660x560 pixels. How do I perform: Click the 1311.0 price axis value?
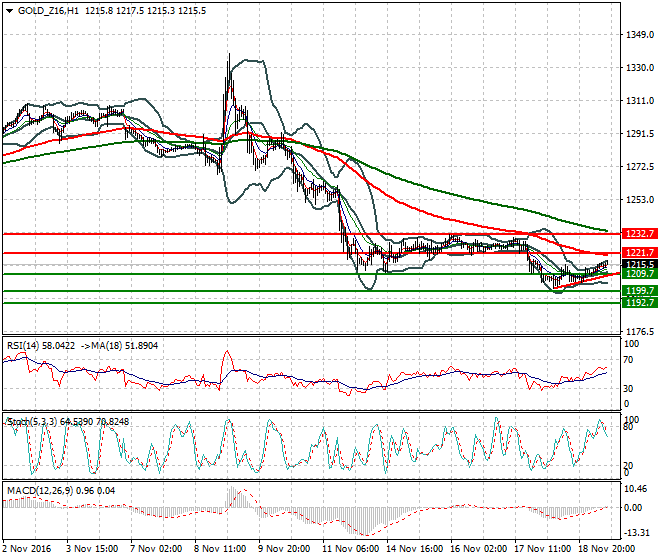640,101
